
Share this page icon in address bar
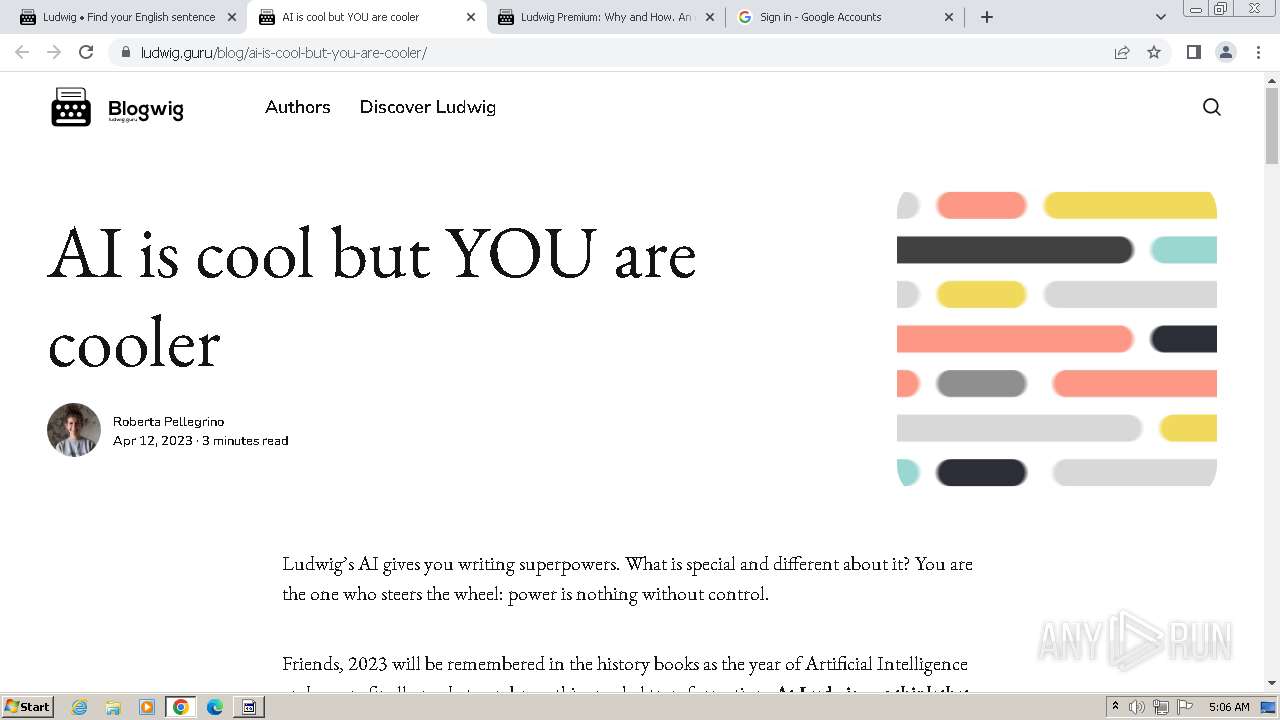click(1122, 52)
